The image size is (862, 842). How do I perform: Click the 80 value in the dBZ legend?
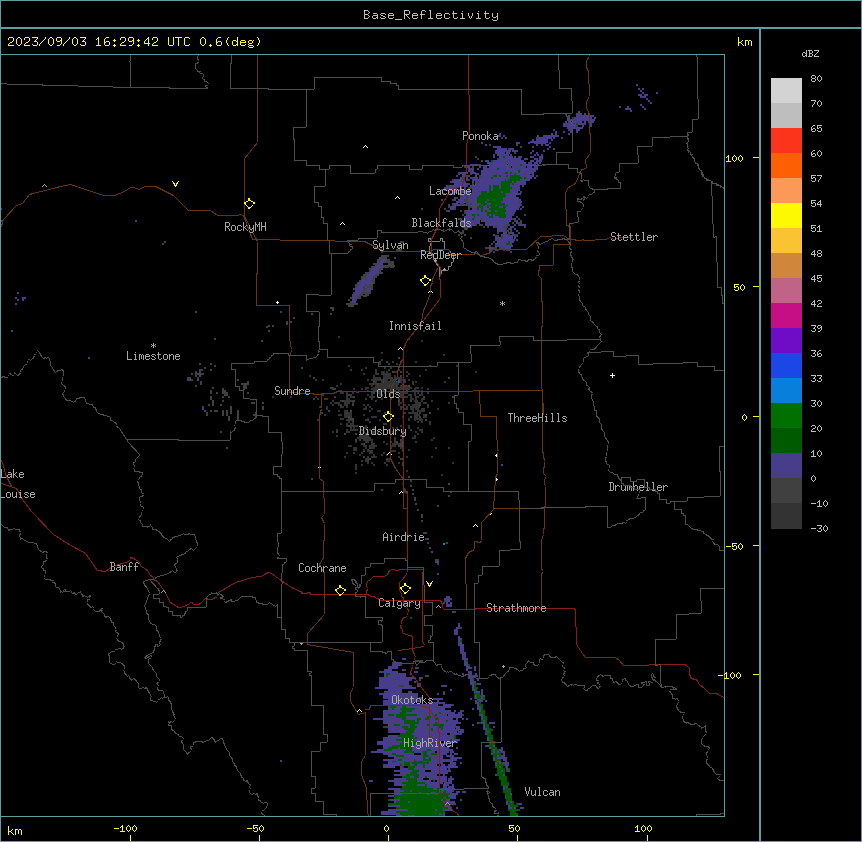[x=816, y=79]
